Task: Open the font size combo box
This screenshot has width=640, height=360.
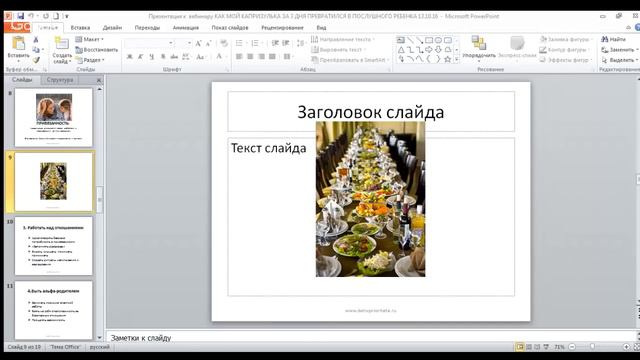Action: (x=184, y=43)
